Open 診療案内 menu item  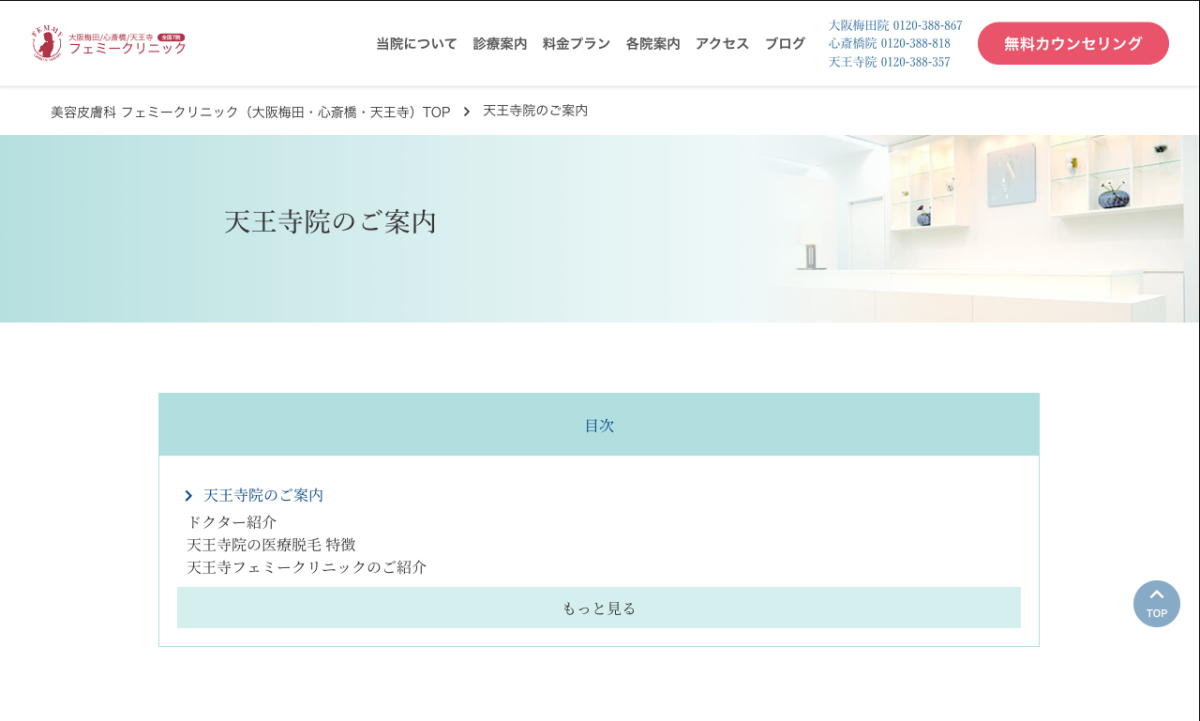[500, 44]
